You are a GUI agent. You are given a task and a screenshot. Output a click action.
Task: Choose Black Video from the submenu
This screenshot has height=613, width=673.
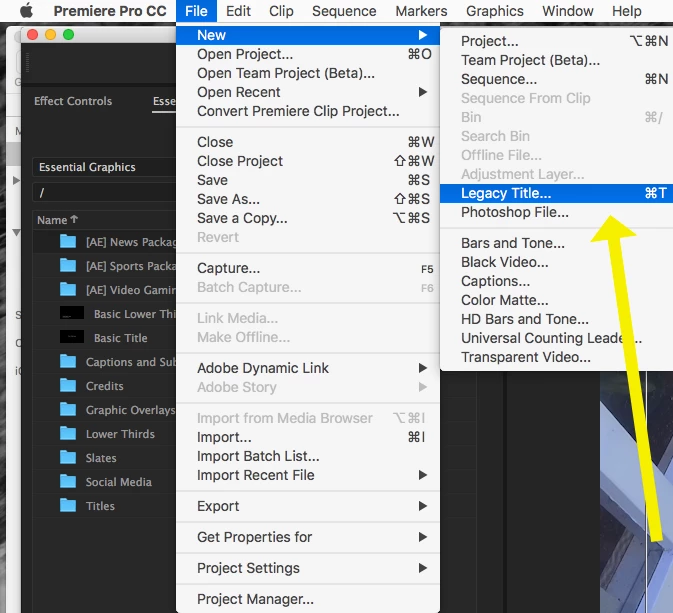click(556, 262)
